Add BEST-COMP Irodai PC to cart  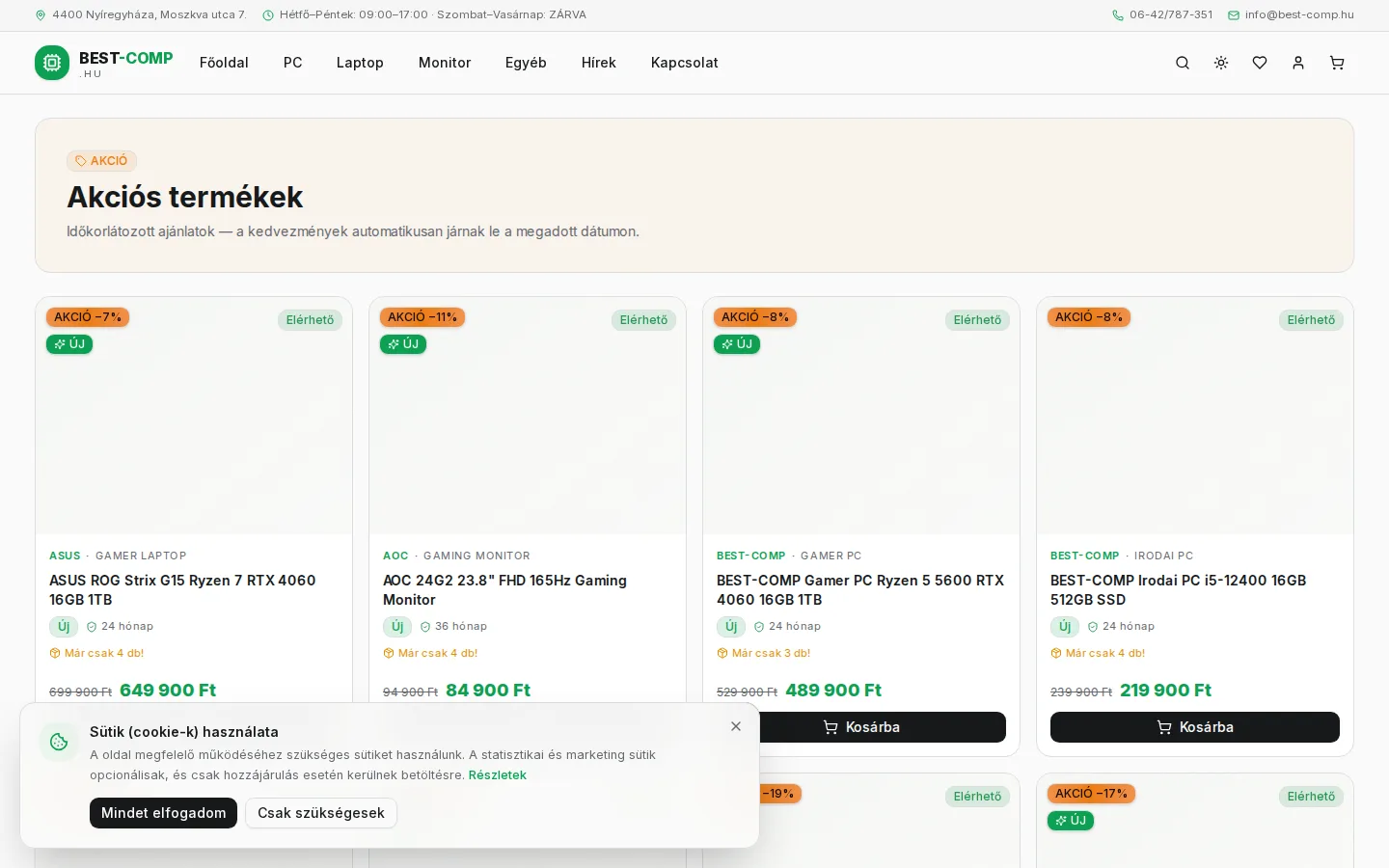tap(1195, 727)
